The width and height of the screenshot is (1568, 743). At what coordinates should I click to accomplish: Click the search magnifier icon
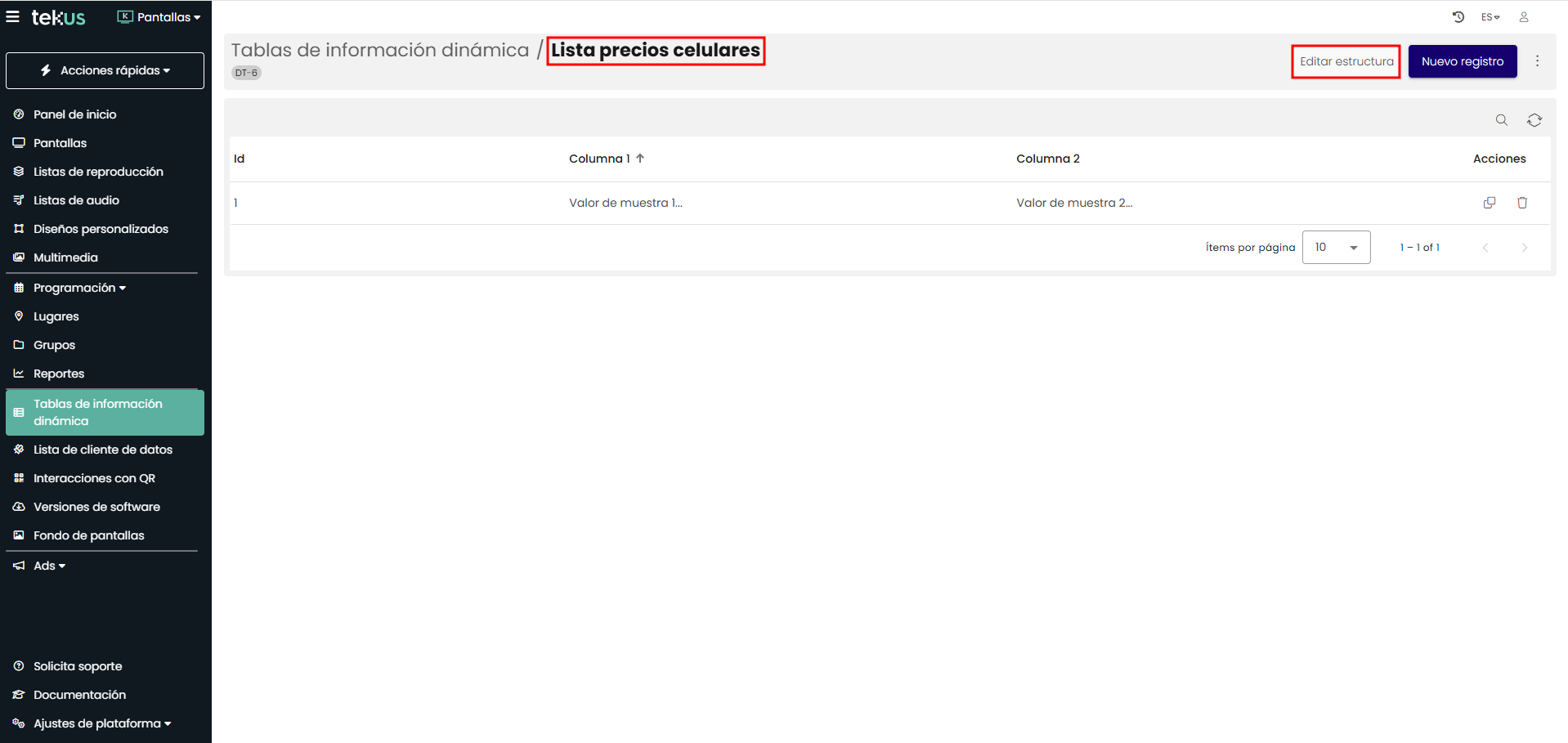[1501, 120]
